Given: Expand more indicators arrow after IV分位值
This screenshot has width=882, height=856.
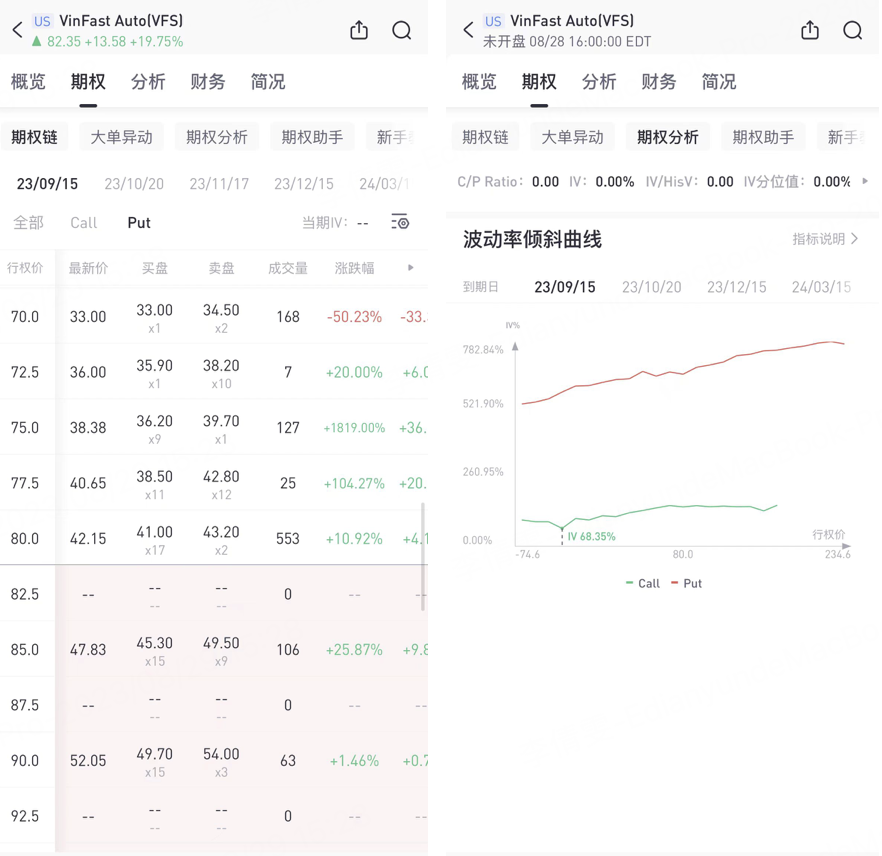Looking at the screenshot, I should coord(865,181).
